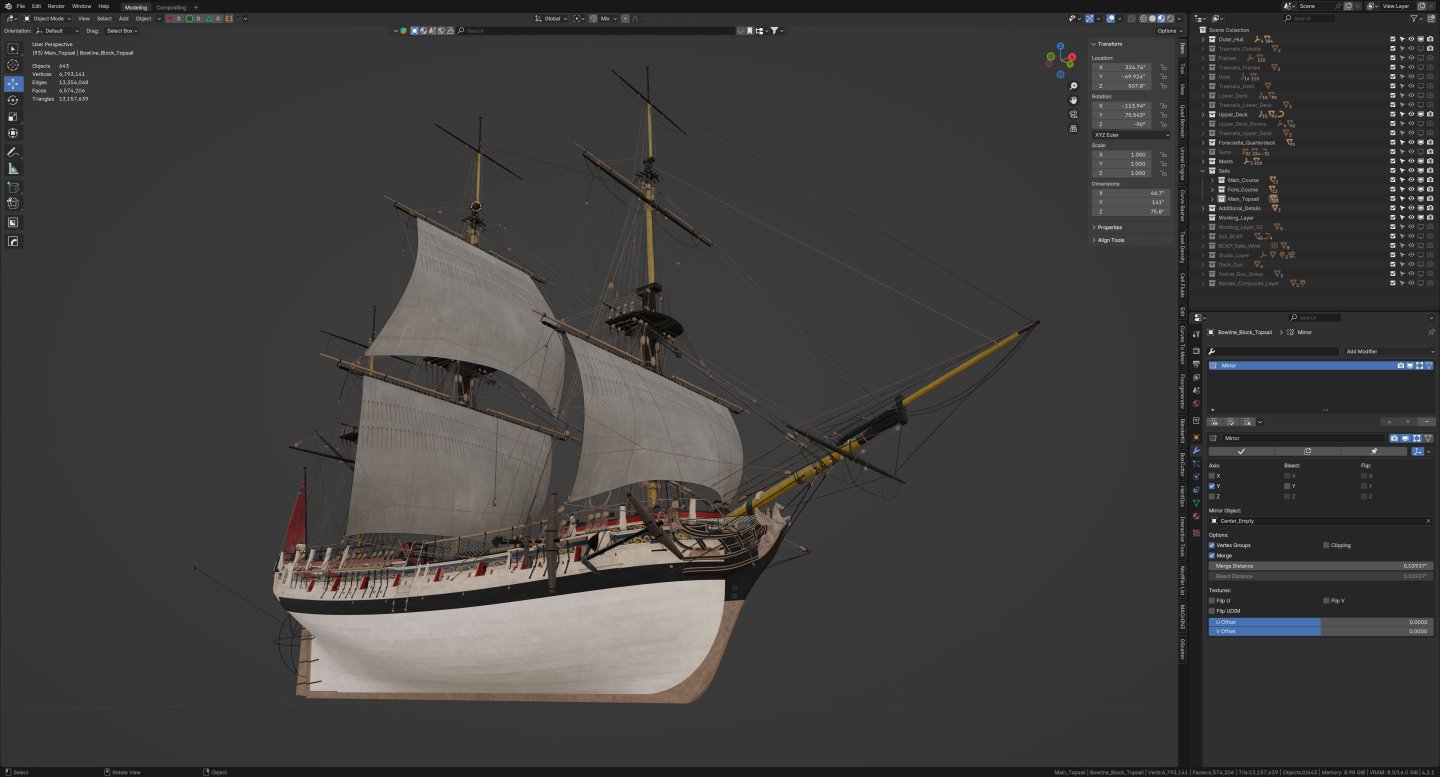Enable Mirror Axis X checkbox

pos(1212,476)
